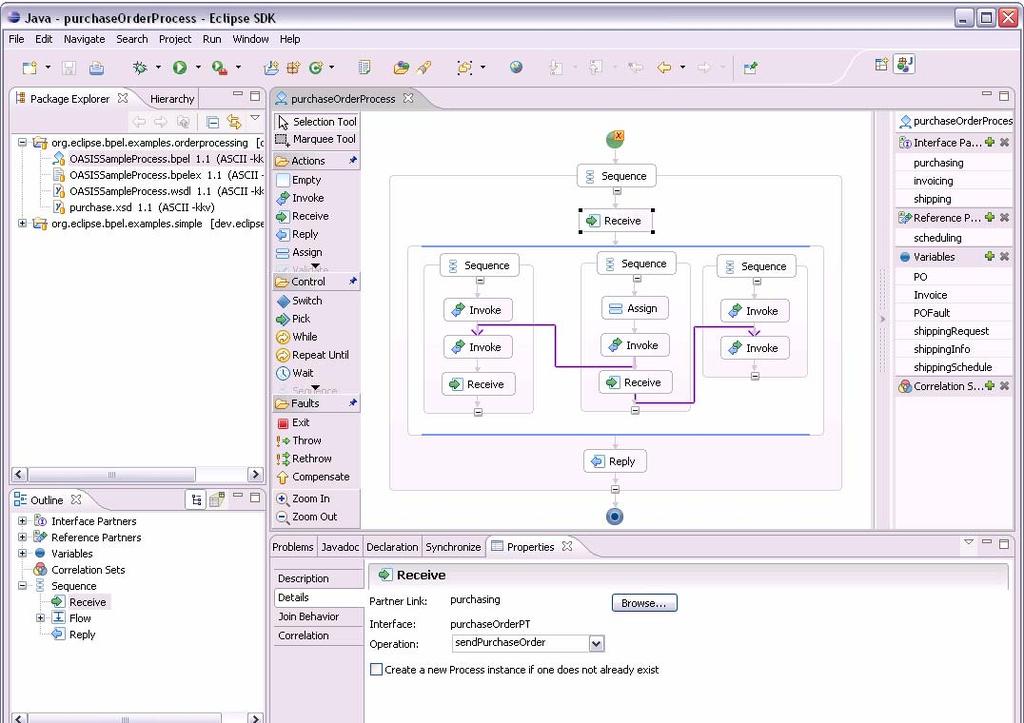Collapse org.eclipse.bpel.examples.orderprocessing project

pyautogui.click(x=22, y=142)
